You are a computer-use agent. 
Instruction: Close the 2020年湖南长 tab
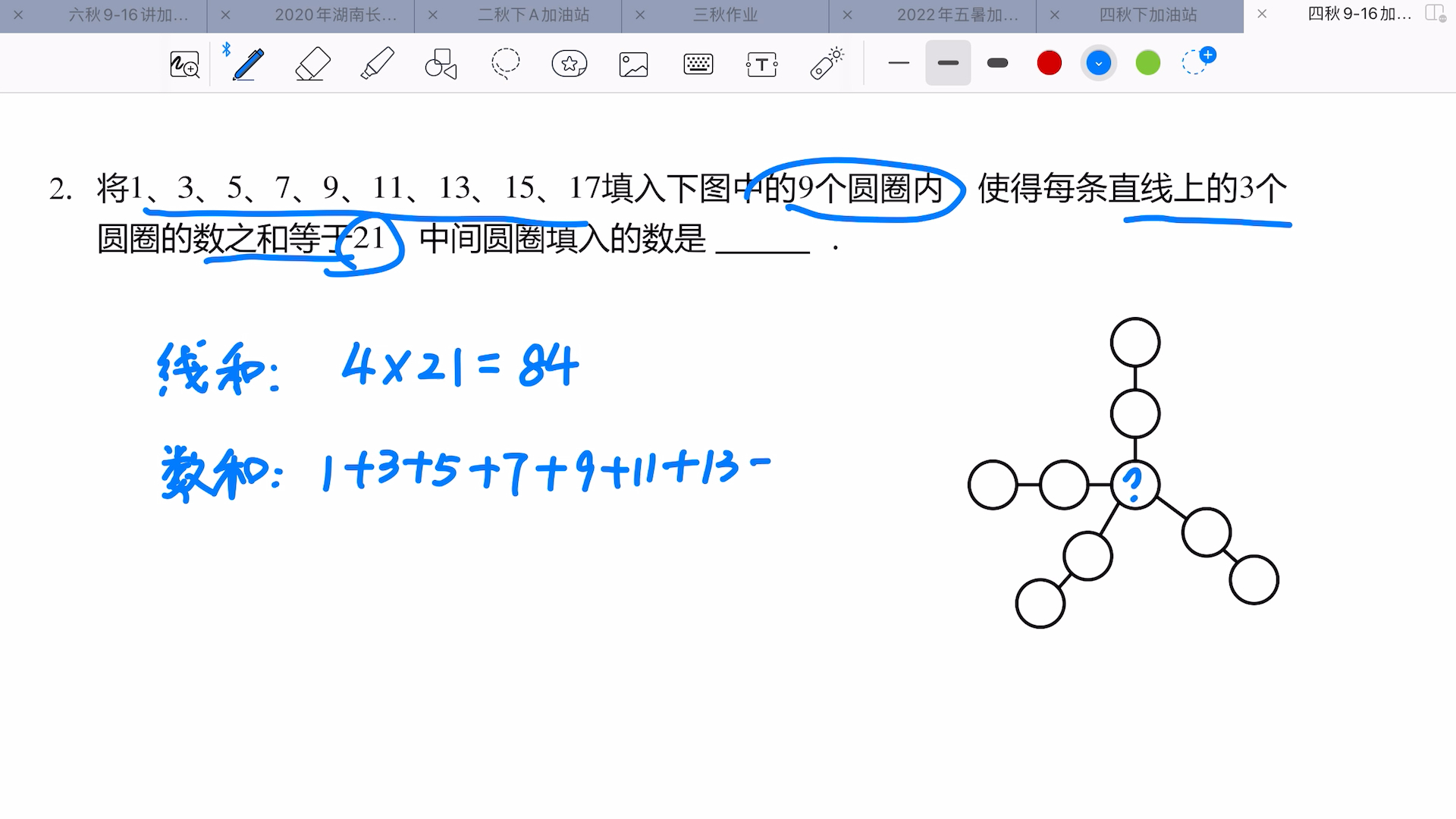tap(225, 15)
